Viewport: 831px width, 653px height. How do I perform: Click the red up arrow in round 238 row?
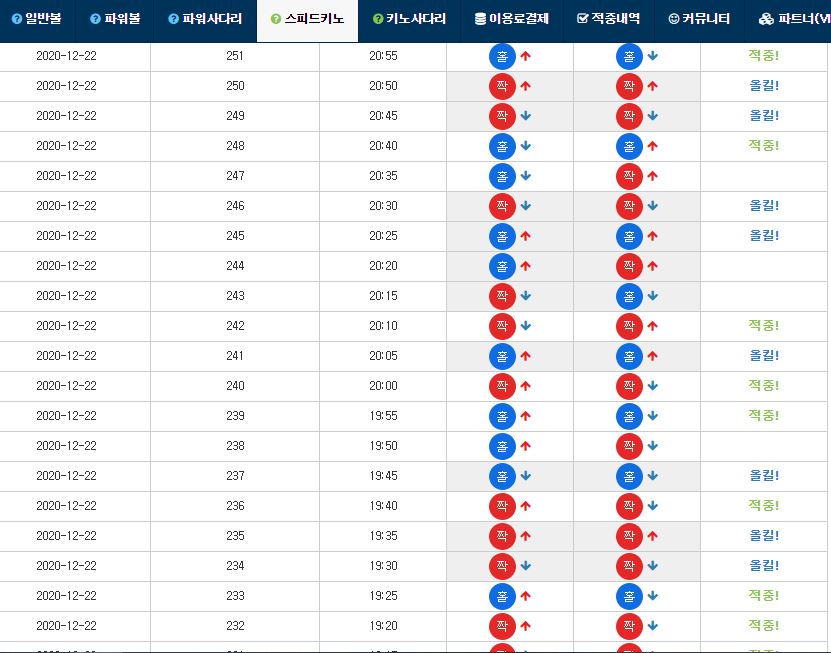(x=525, y=446)
